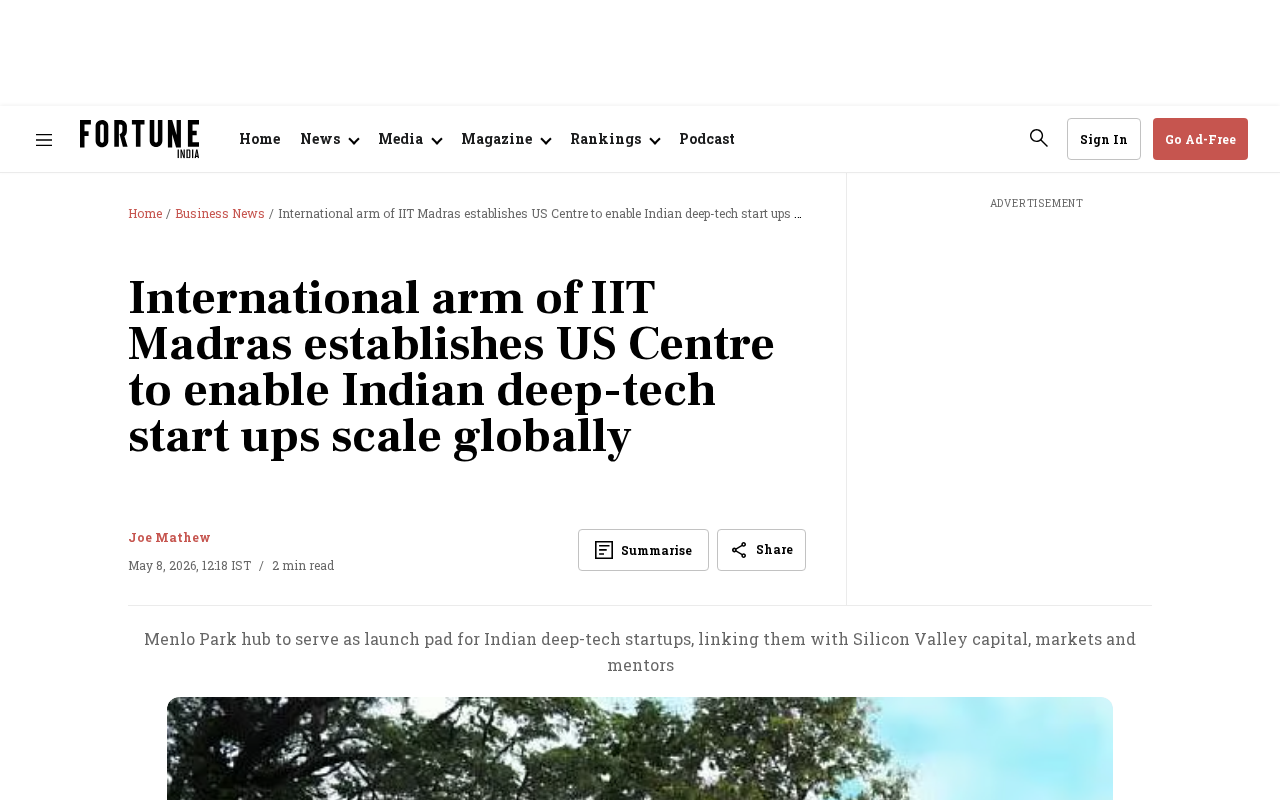Click the '2 min read' label
1280x800 pixels.
pyautogui.click(x=303, y=565)
